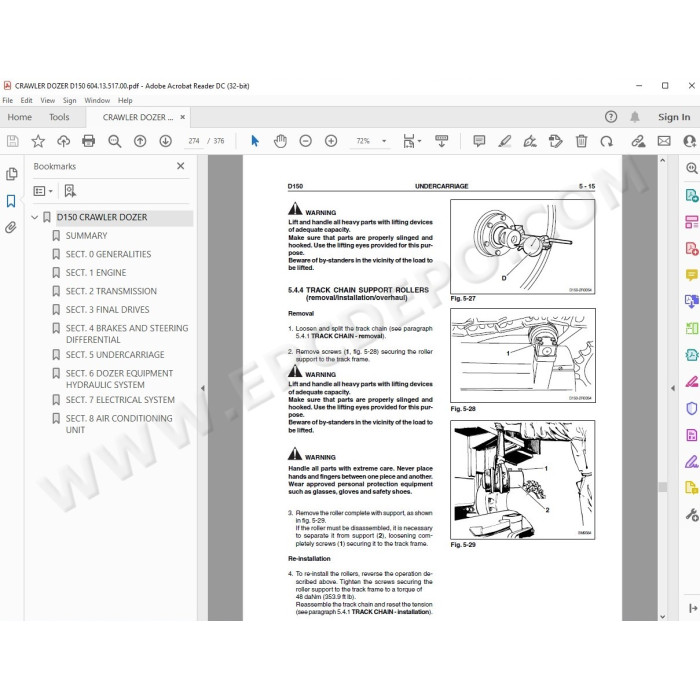Click Find current bookmark icon
The image size is (700, 700).
(x=70, y=191)
